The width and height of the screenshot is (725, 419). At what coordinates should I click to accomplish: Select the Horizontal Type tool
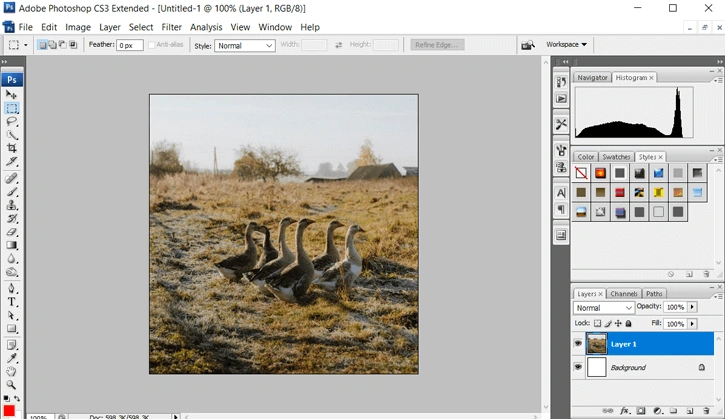[12, 302]
